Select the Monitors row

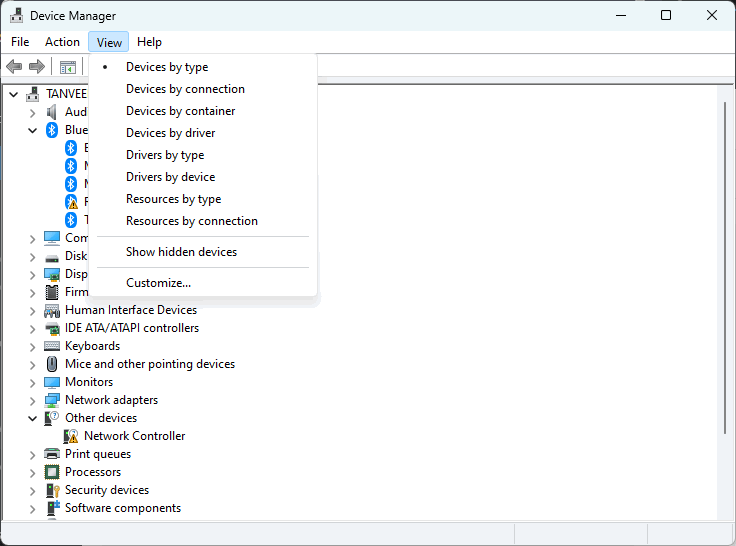[89, 382]
